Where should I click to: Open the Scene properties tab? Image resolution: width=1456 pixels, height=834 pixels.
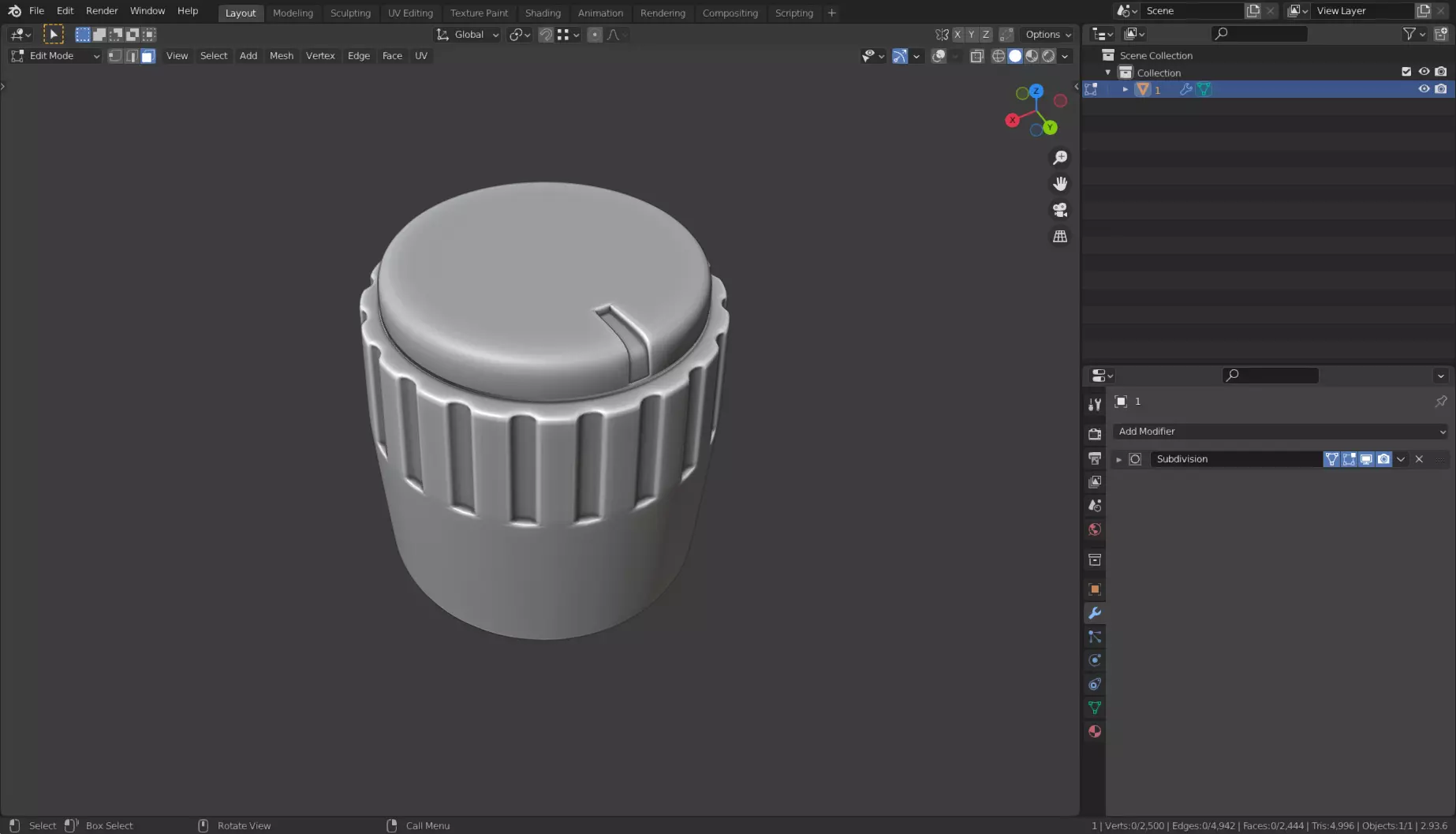point(1095,506)
